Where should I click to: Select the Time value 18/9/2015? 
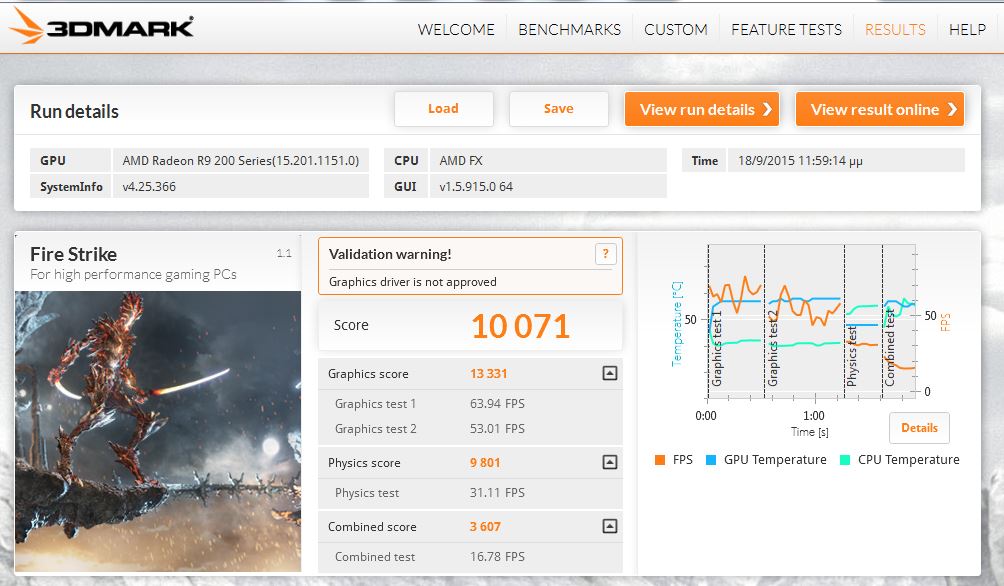click(800, 161)
